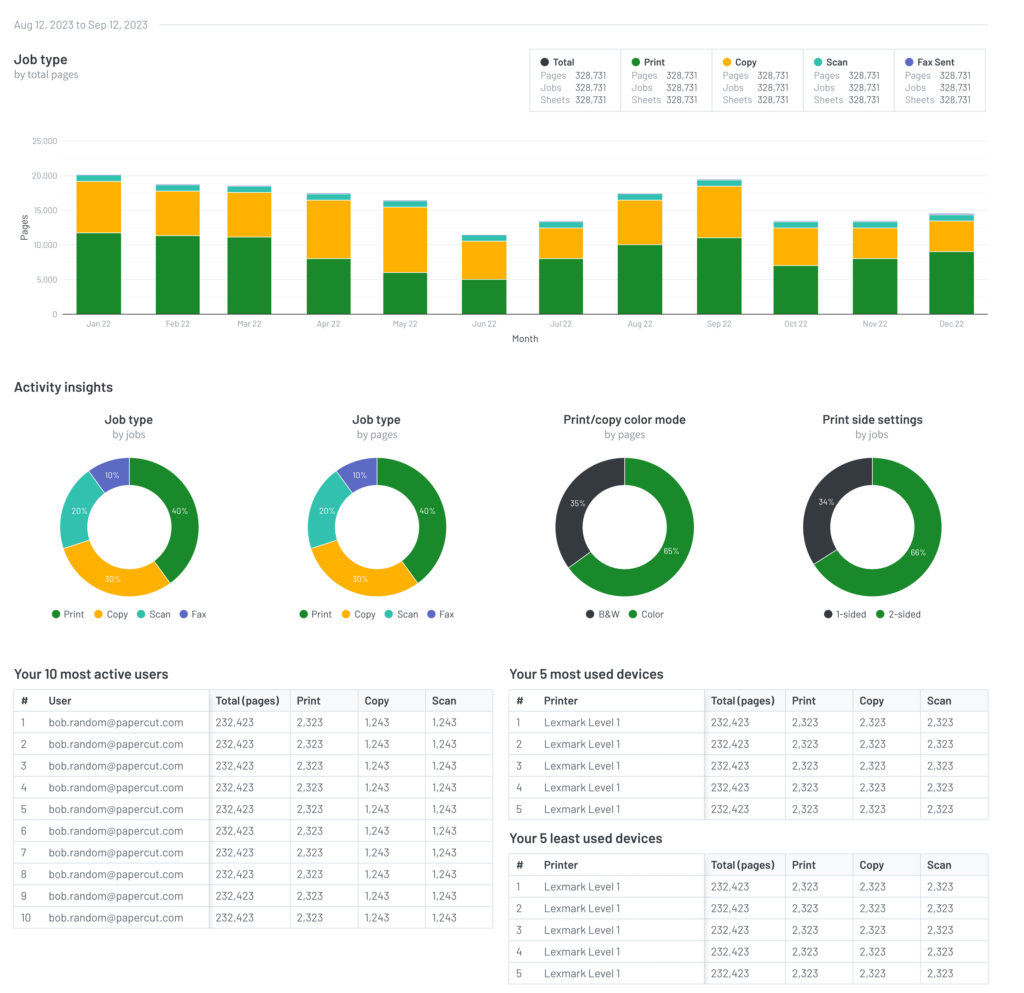Click the purple Fax Sent summary dot
Screen dimensions: 1024x993
coord(908,62)
